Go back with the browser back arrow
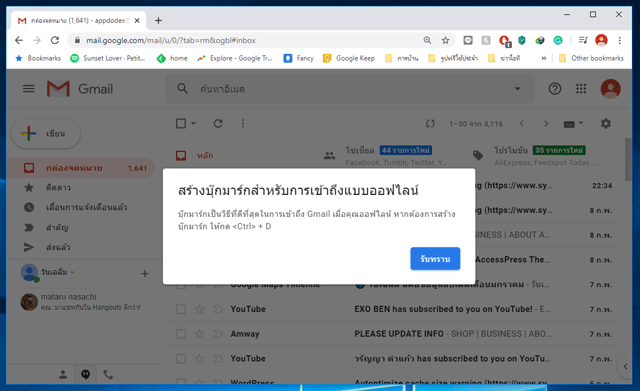Screen dimensions: 640x391 tap(19, 40)
